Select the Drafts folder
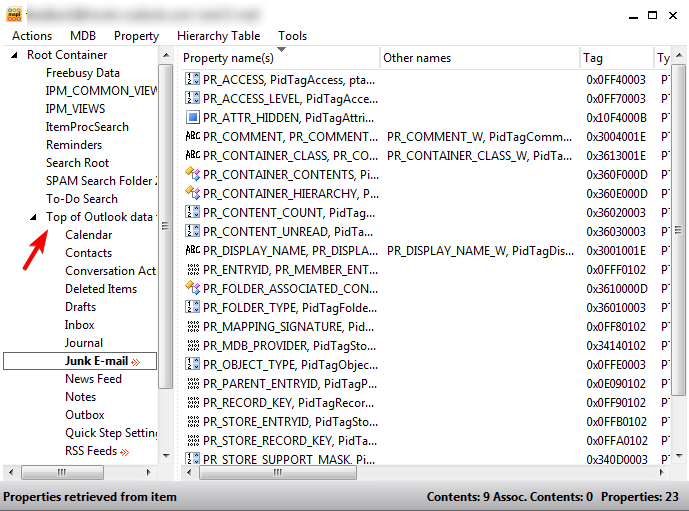This screenshot has height=511, width=689. coord(80,307)
